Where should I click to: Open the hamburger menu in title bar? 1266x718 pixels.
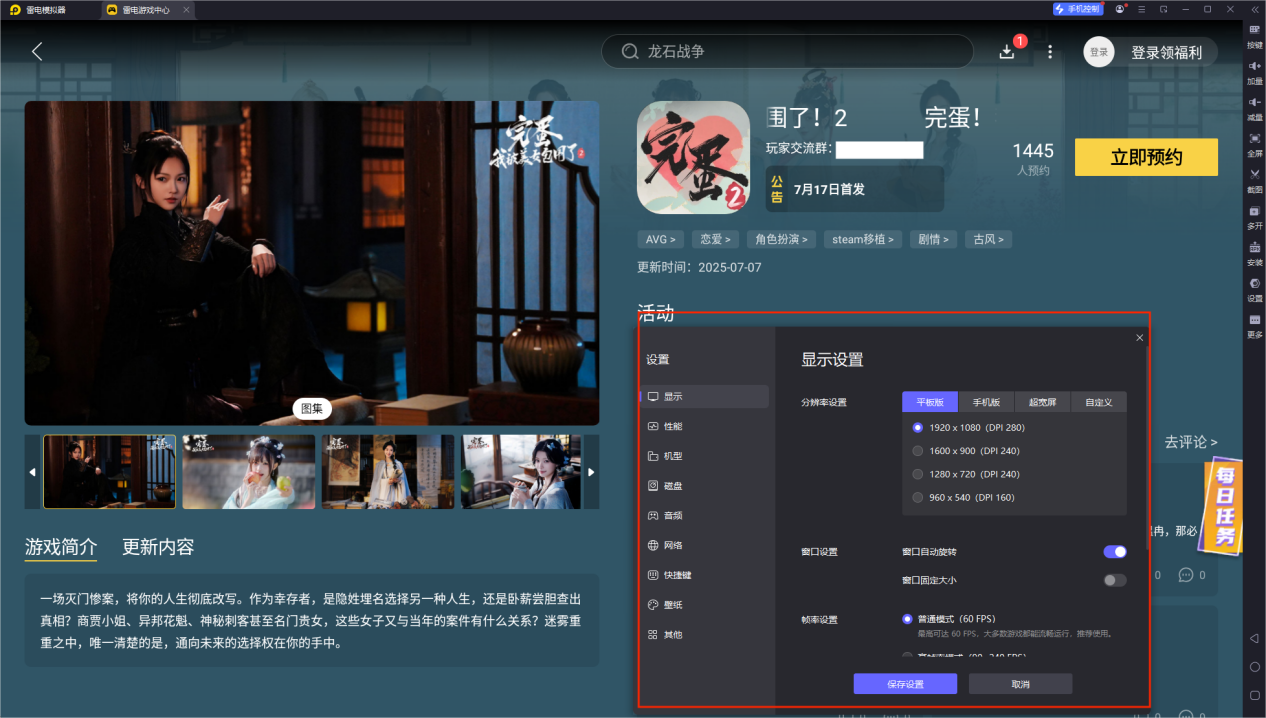[x=1141, y=9]
